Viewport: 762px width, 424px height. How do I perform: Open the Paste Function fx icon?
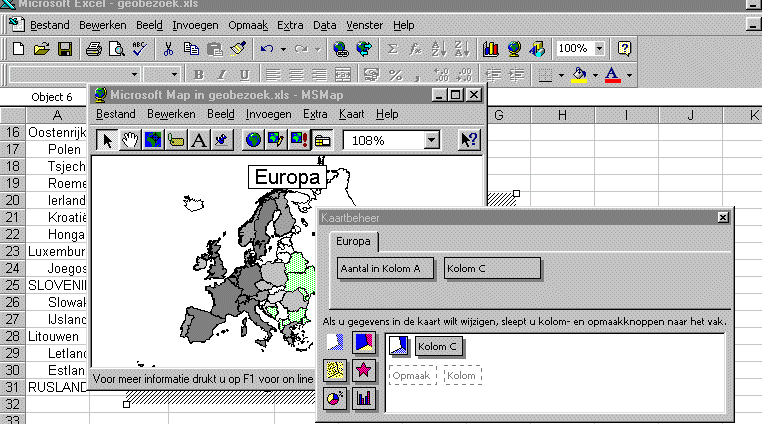click(415, 49)
